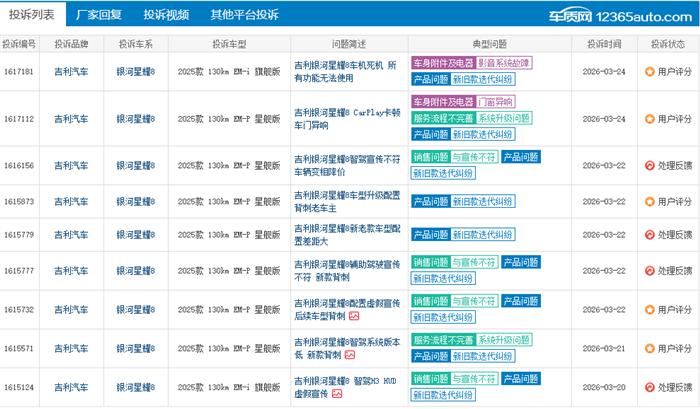This screenshot has height=409, width=700.
Task: Click image icon in complaint 1615124 summary
Action: (x=337, y=393)
